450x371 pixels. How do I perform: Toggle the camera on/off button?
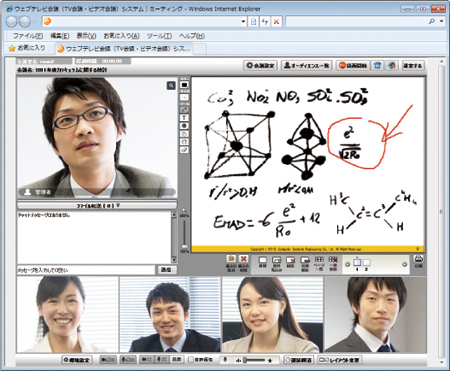(x=108, y=360)
